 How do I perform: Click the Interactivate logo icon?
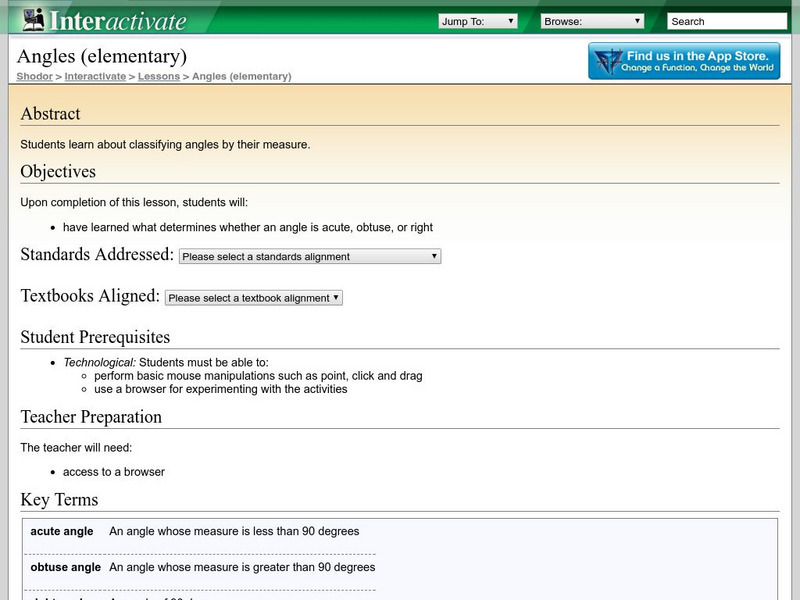[34, 20]
